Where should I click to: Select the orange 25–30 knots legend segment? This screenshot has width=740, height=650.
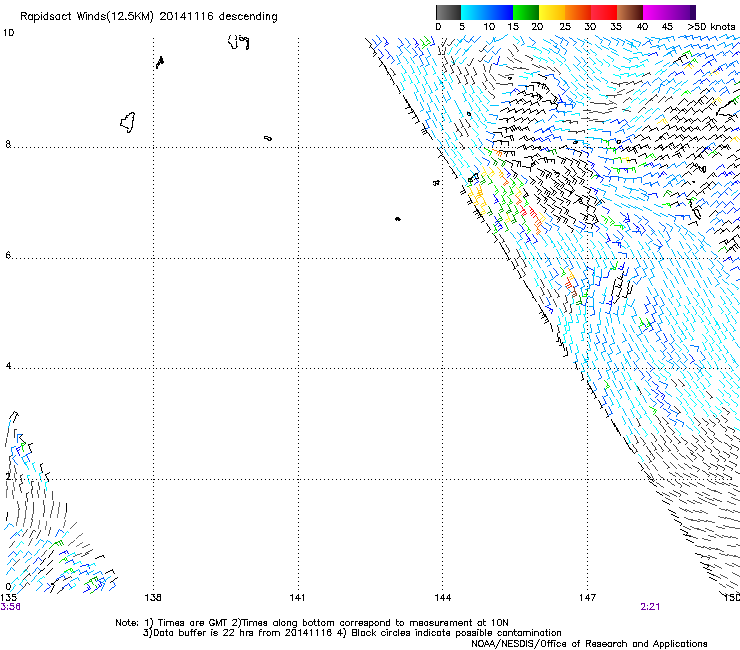[578, 12]
